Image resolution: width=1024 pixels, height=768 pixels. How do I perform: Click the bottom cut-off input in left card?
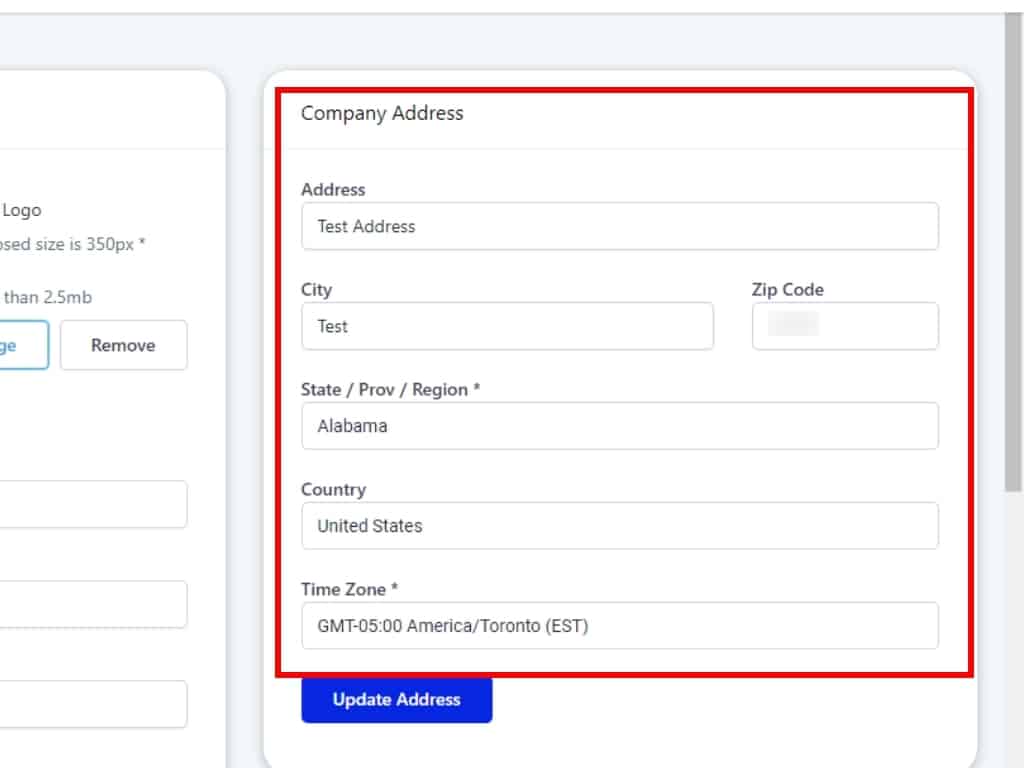tap(93, 704)
